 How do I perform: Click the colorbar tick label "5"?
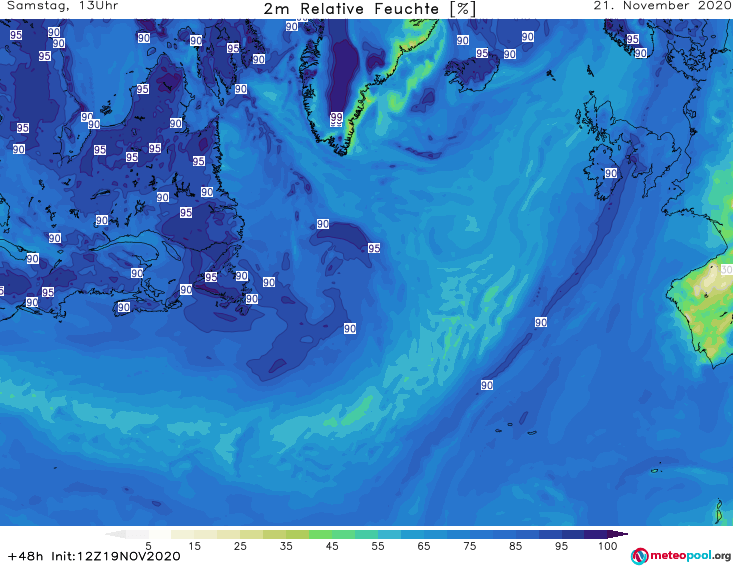(x=148, y=546)
